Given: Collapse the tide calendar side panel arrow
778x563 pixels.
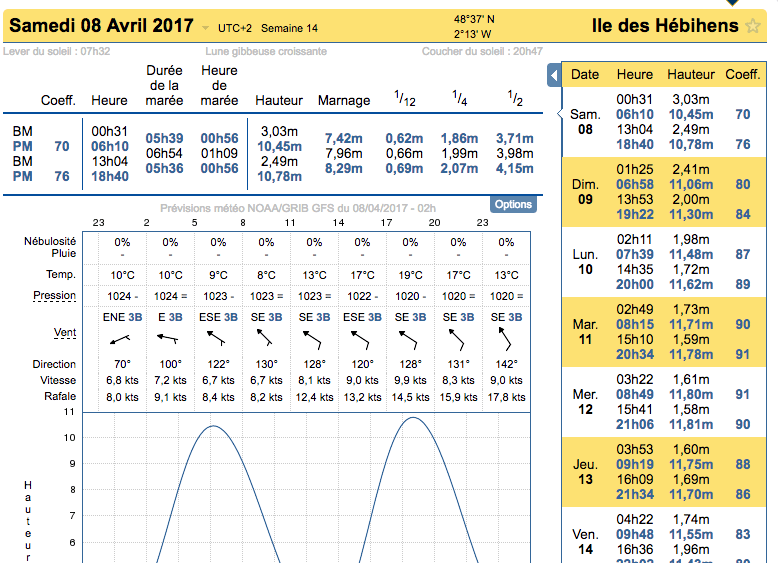Looking at the screenshot, I should [x=553, y=76].
